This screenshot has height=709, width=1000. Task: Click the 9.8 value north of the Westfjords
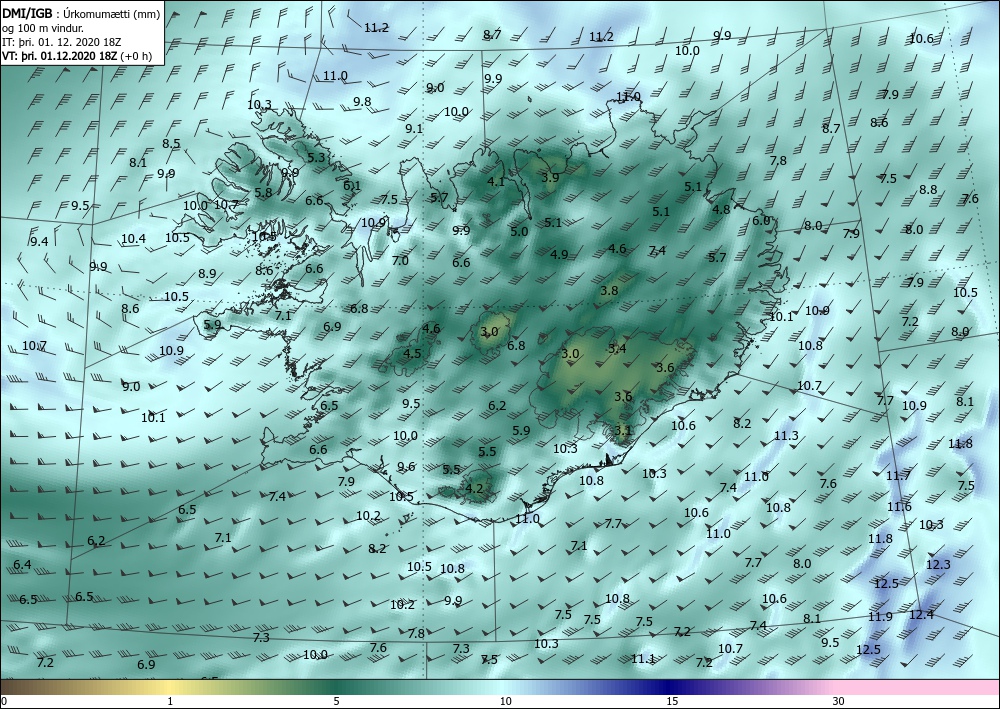(x=362, y=102)
